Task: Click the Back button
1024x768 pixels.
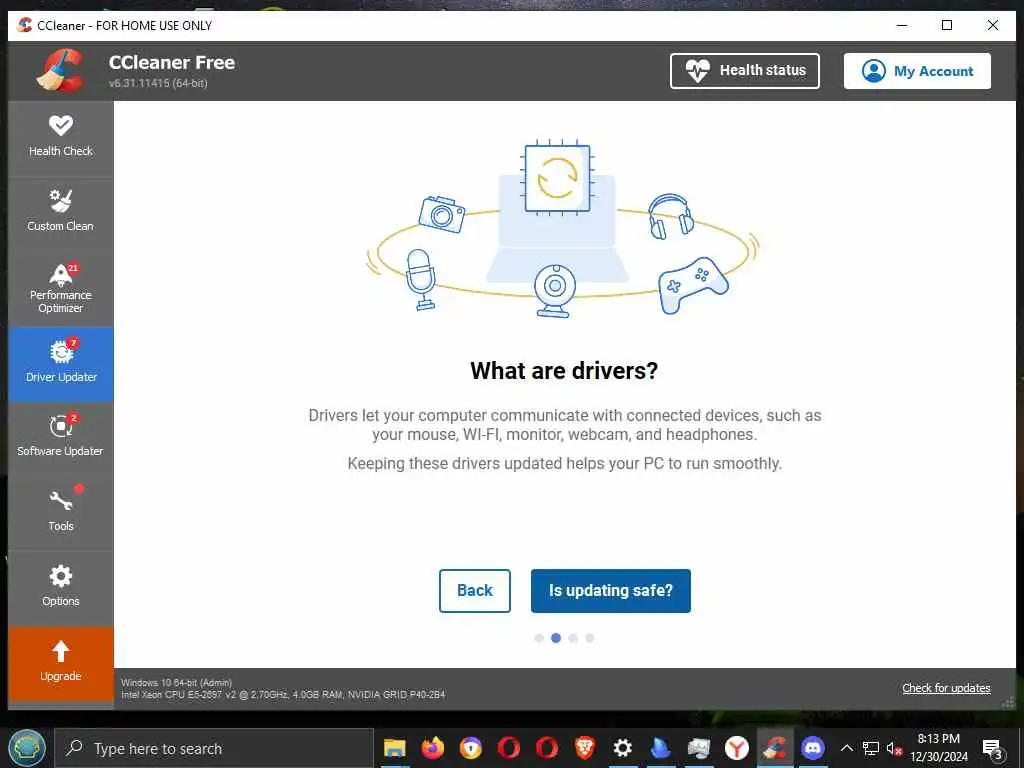Action: coord(475,590)
